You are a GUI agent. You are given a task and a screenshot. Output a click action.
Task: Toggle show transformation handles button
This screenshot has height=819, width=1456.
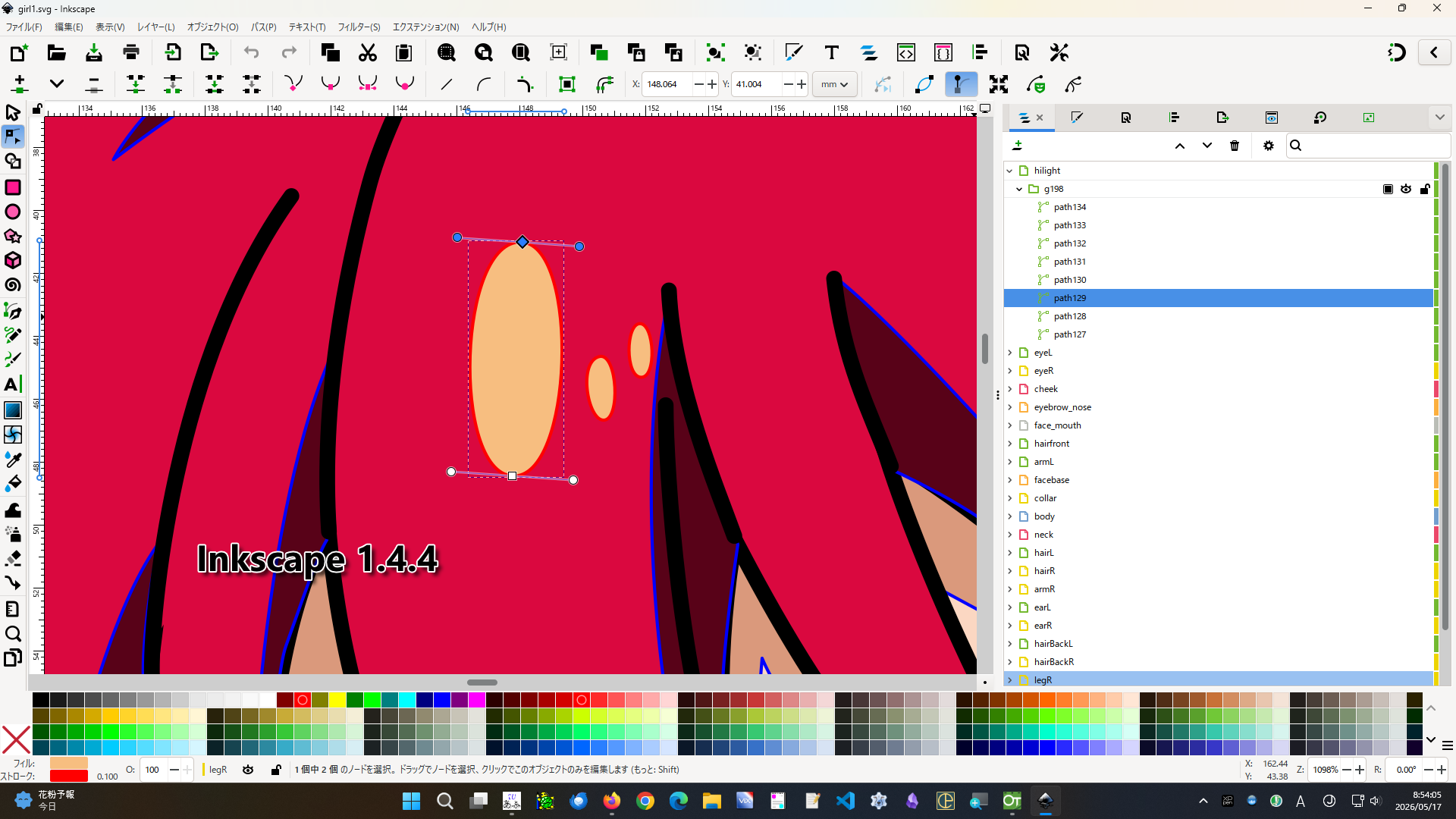coord(999,84)
